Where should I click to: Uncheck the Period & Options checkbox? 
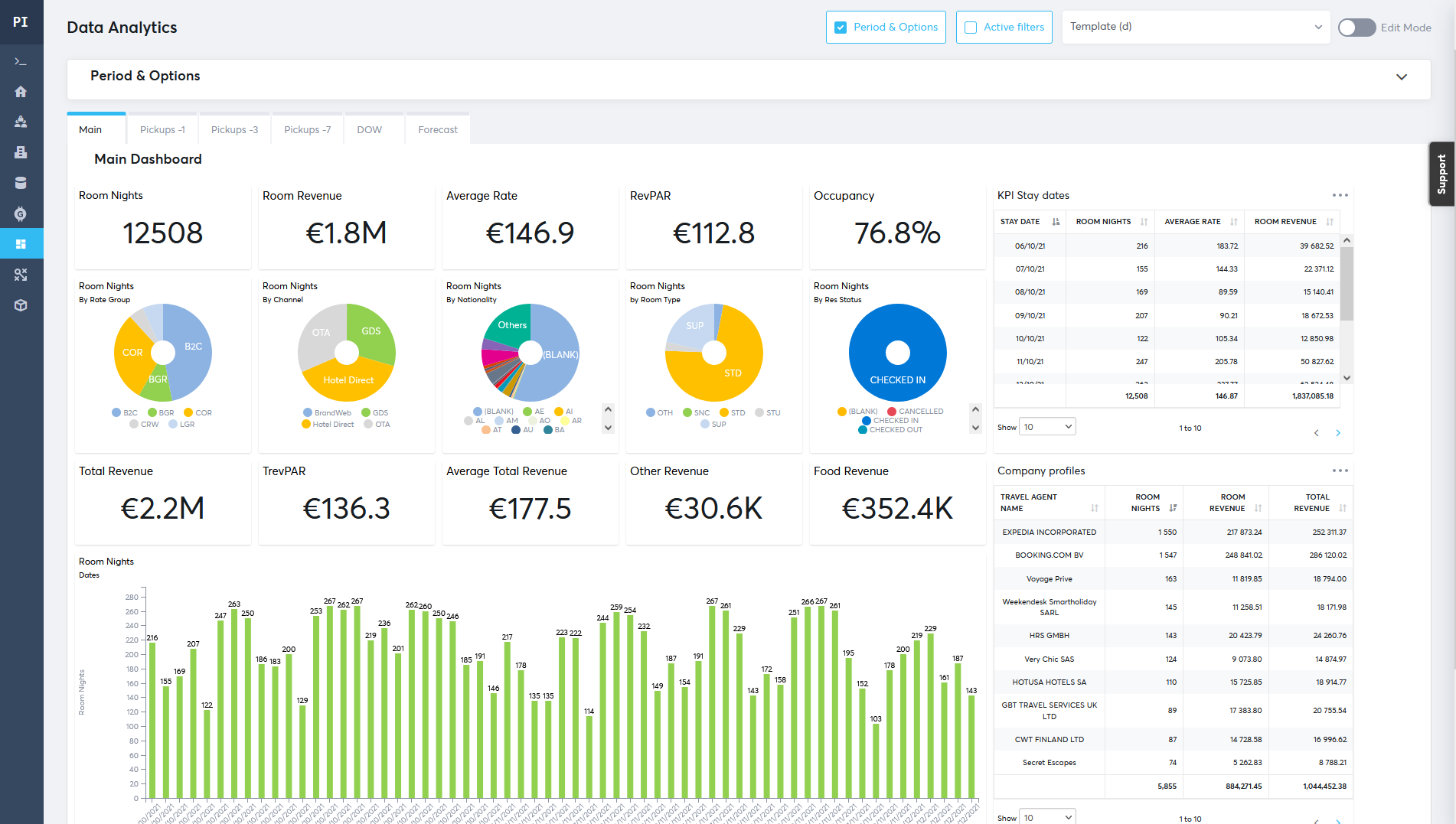[x=841, y=28]
